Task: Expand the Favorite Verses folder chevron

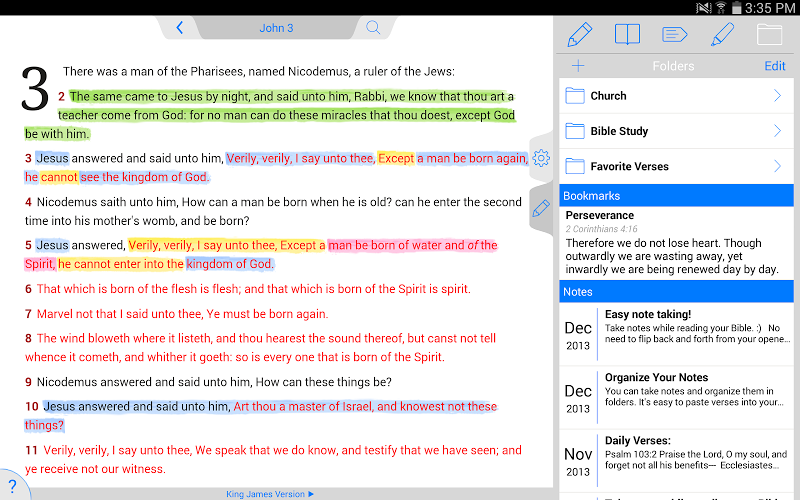Action: [x=777, y=166]
